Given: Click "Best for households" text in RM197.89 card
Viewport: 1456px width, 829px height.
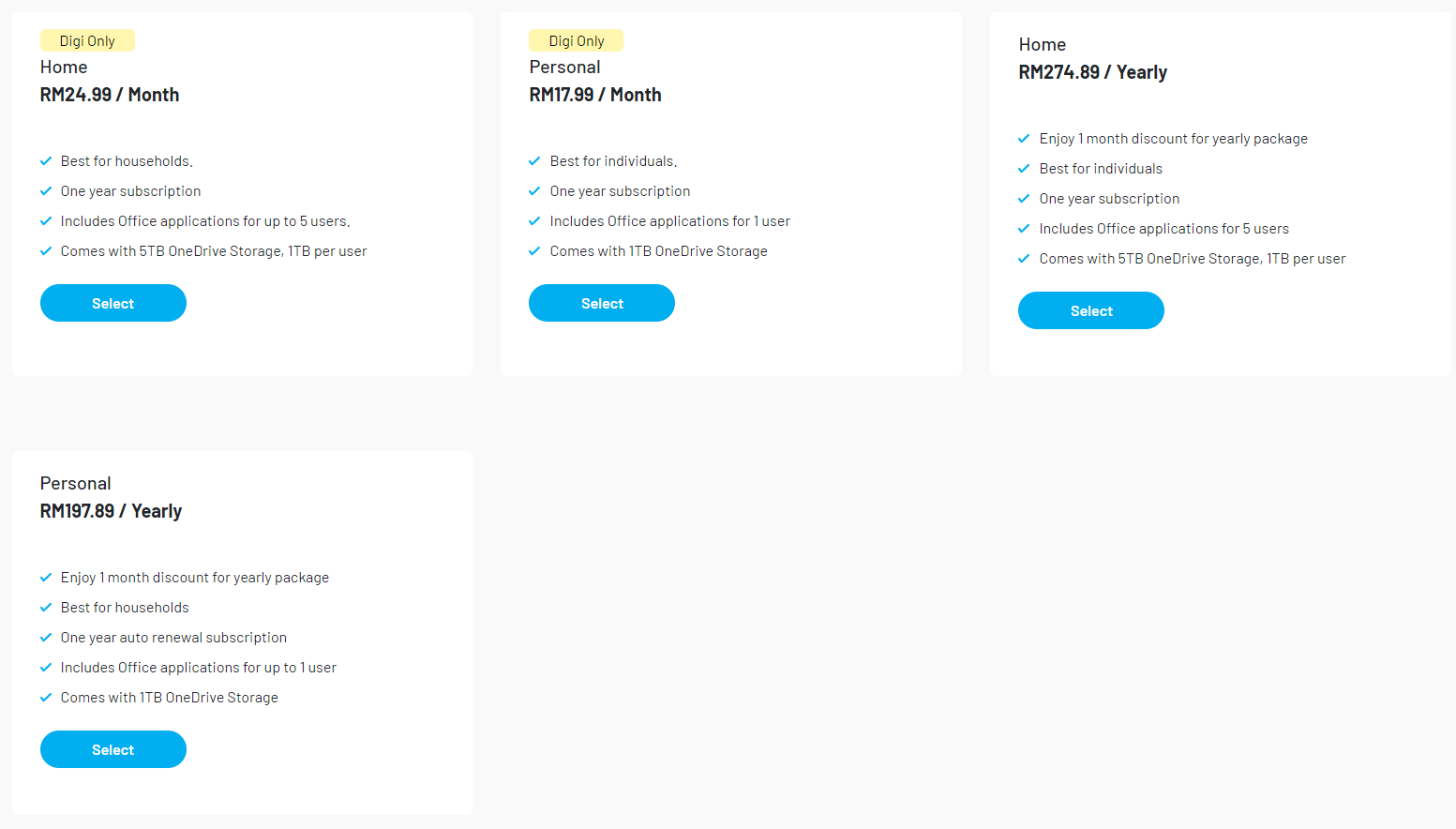Looking at the screenshot, I should tap(125, 608).
